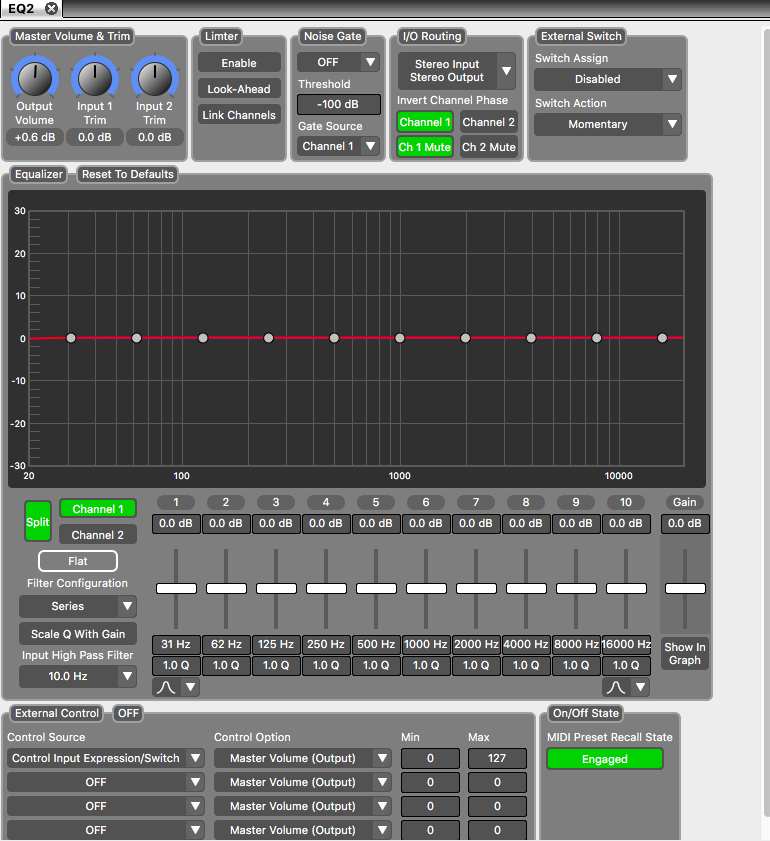Enable the Limiter
Screen dimensions: 770x841
coord(239,63)
